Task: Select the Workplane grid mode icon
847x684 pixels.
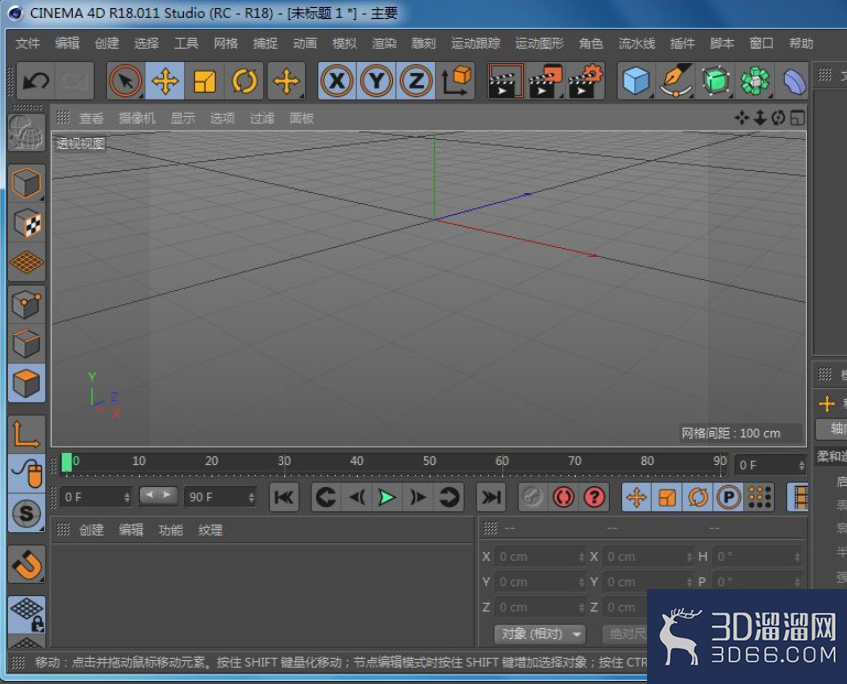Action: 26,263
